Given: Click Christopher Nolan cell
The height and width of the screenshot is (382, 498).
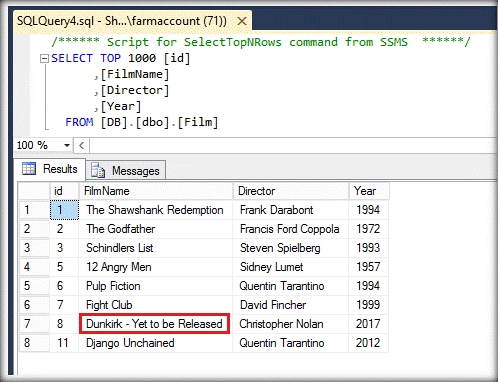Looking at the screenshot, I should pos(291,324).
